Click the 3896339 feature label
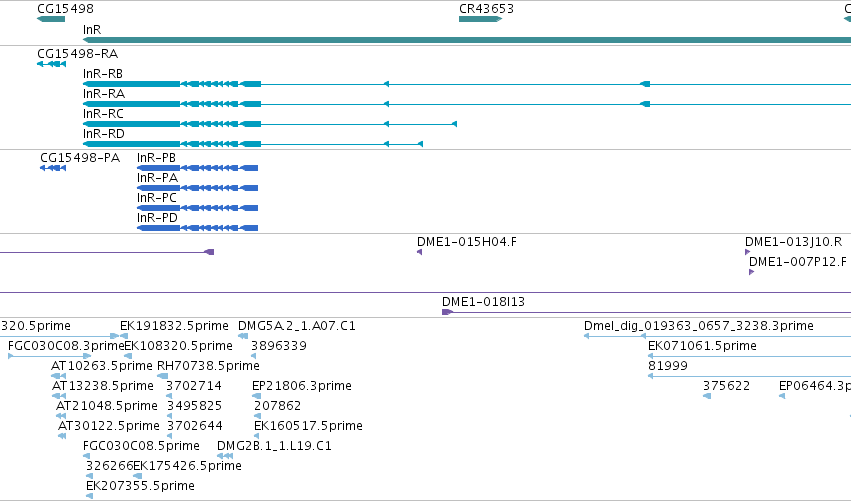The height and width of the screenshot is (501, 851). (279, 346)
